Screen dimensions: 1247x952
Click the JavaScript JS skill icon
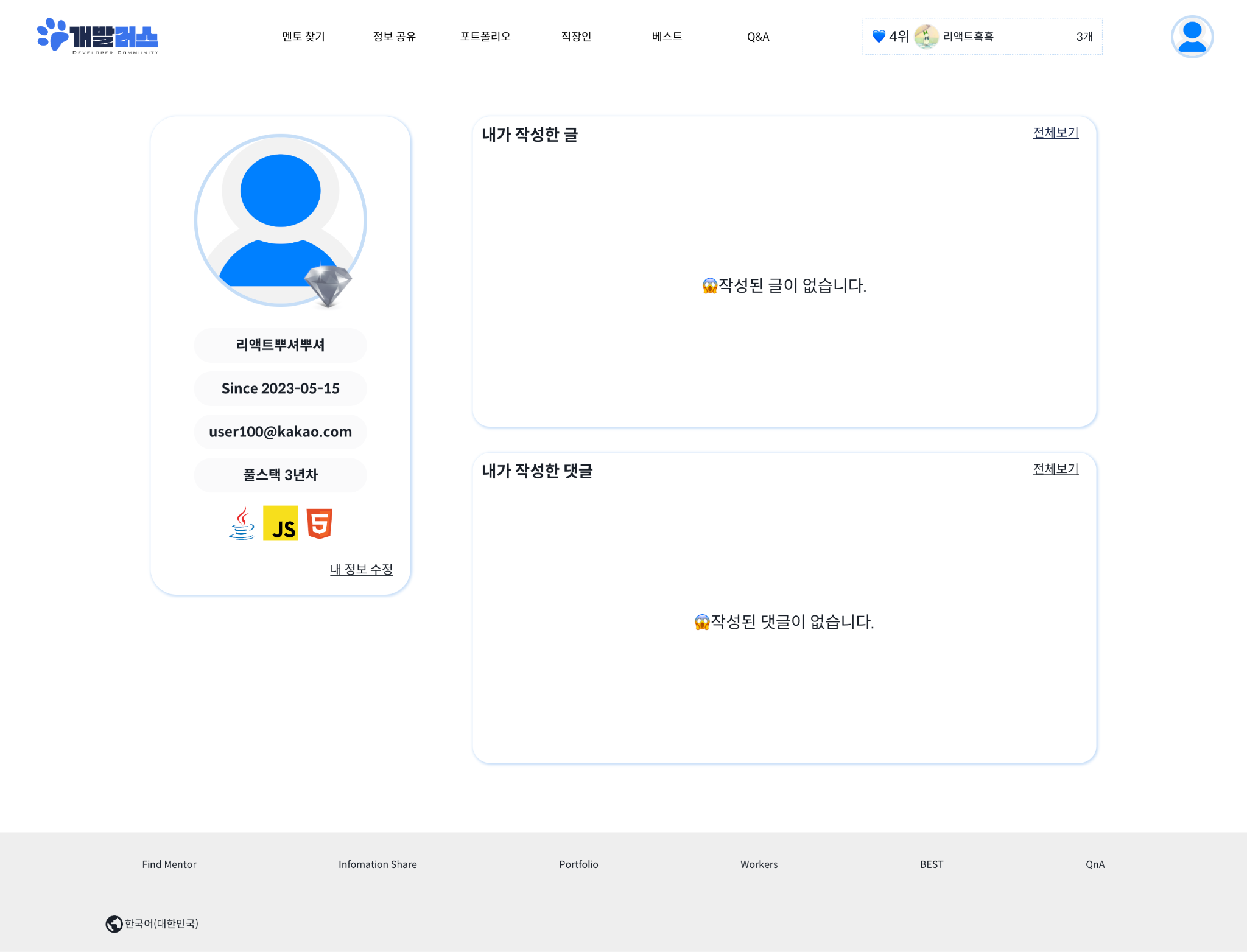(x=280, y=523)
